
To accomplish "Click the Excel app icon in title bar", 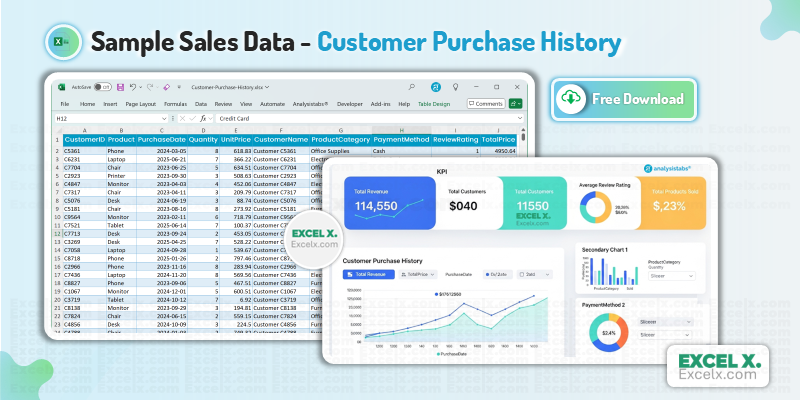I will coord(62,87).
